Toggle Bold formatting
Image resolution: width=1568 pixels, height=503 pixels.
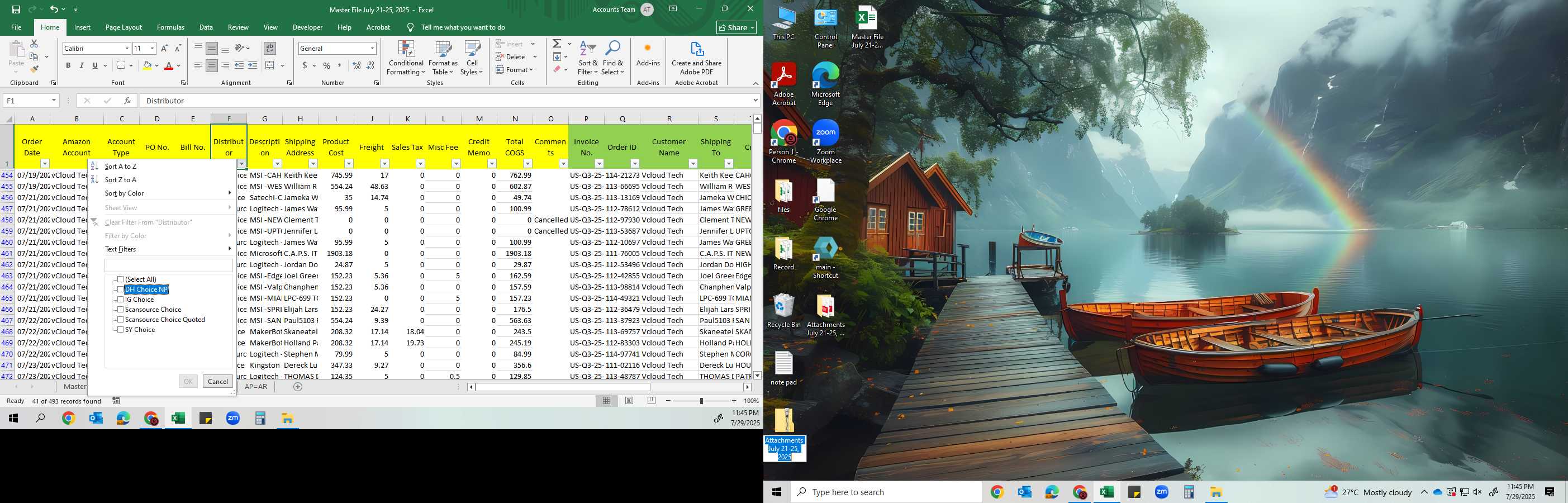[x=68, y=66]
